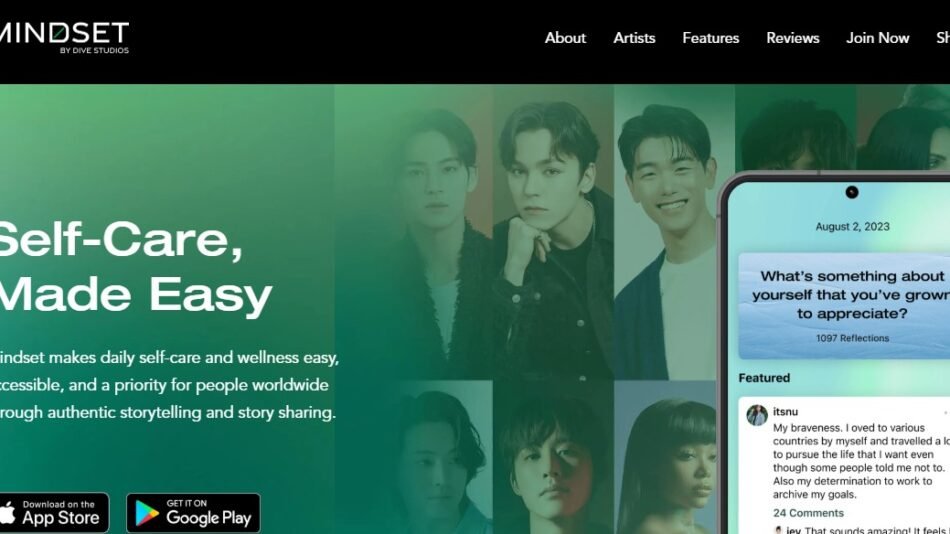Click itsnu's profile avatar in the phone mockup
This screenshot has width=950, height=534.
(x=757, y=415)
